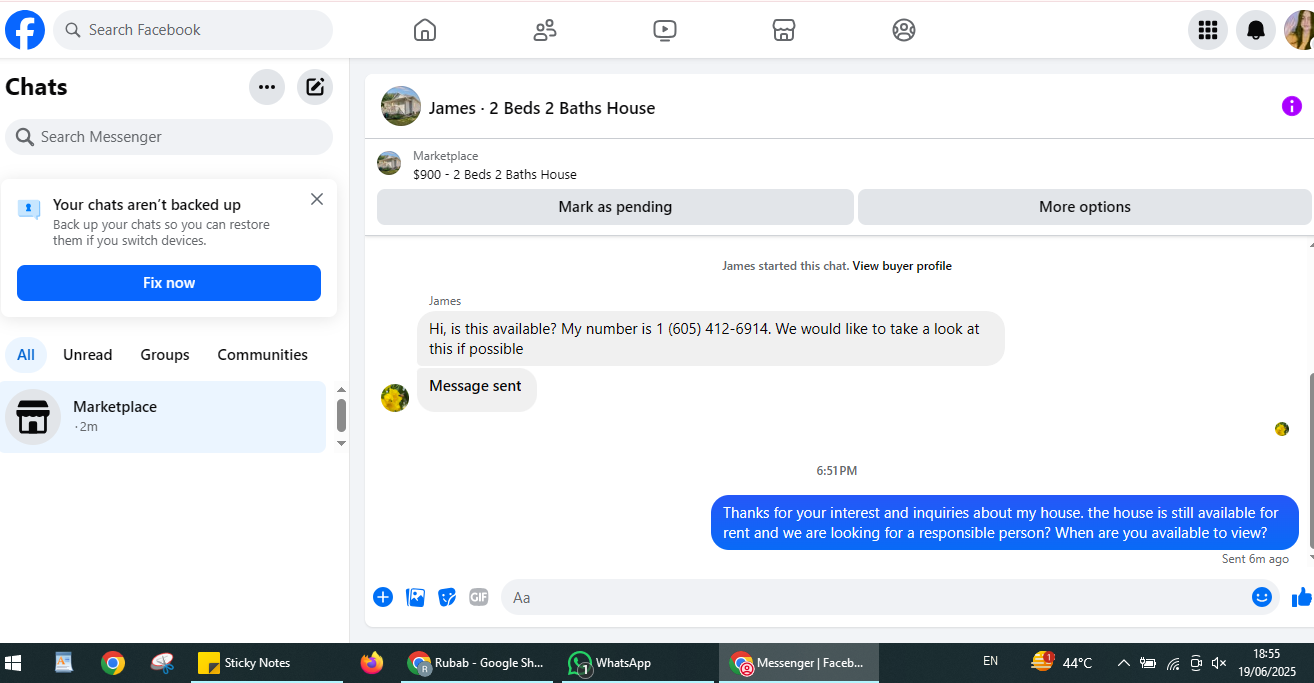Show hidden tray icons chevron

(1124, 663)
